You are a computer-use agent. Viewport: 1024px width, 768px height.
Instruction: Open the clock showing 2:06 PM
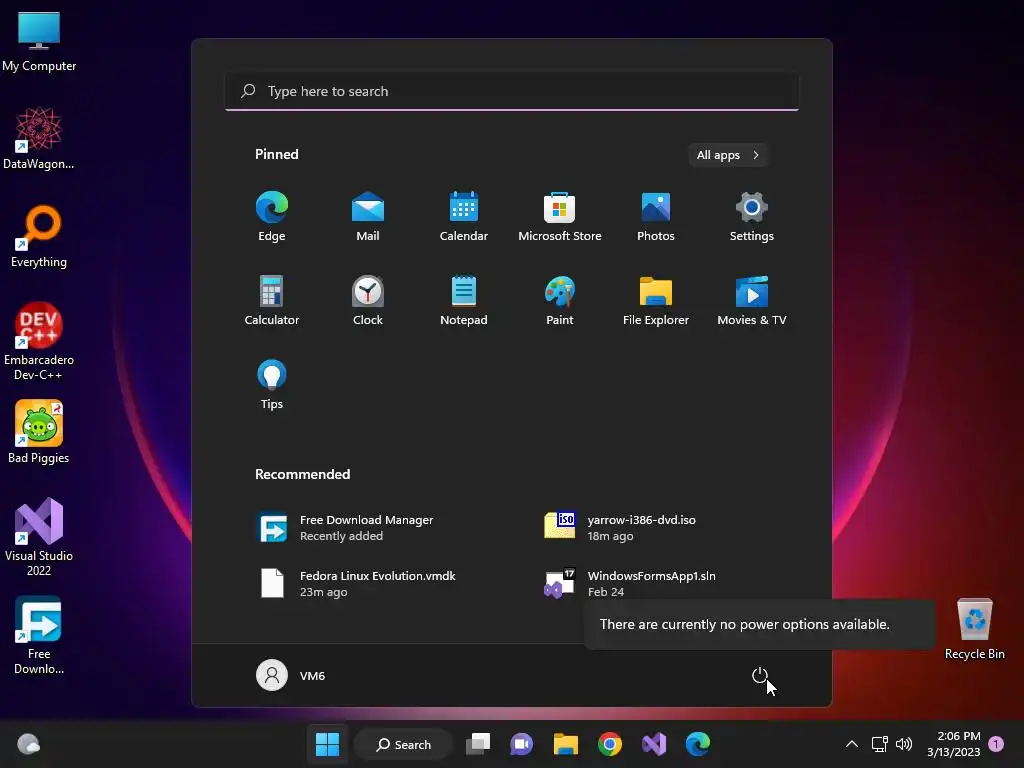coord(953,744)
